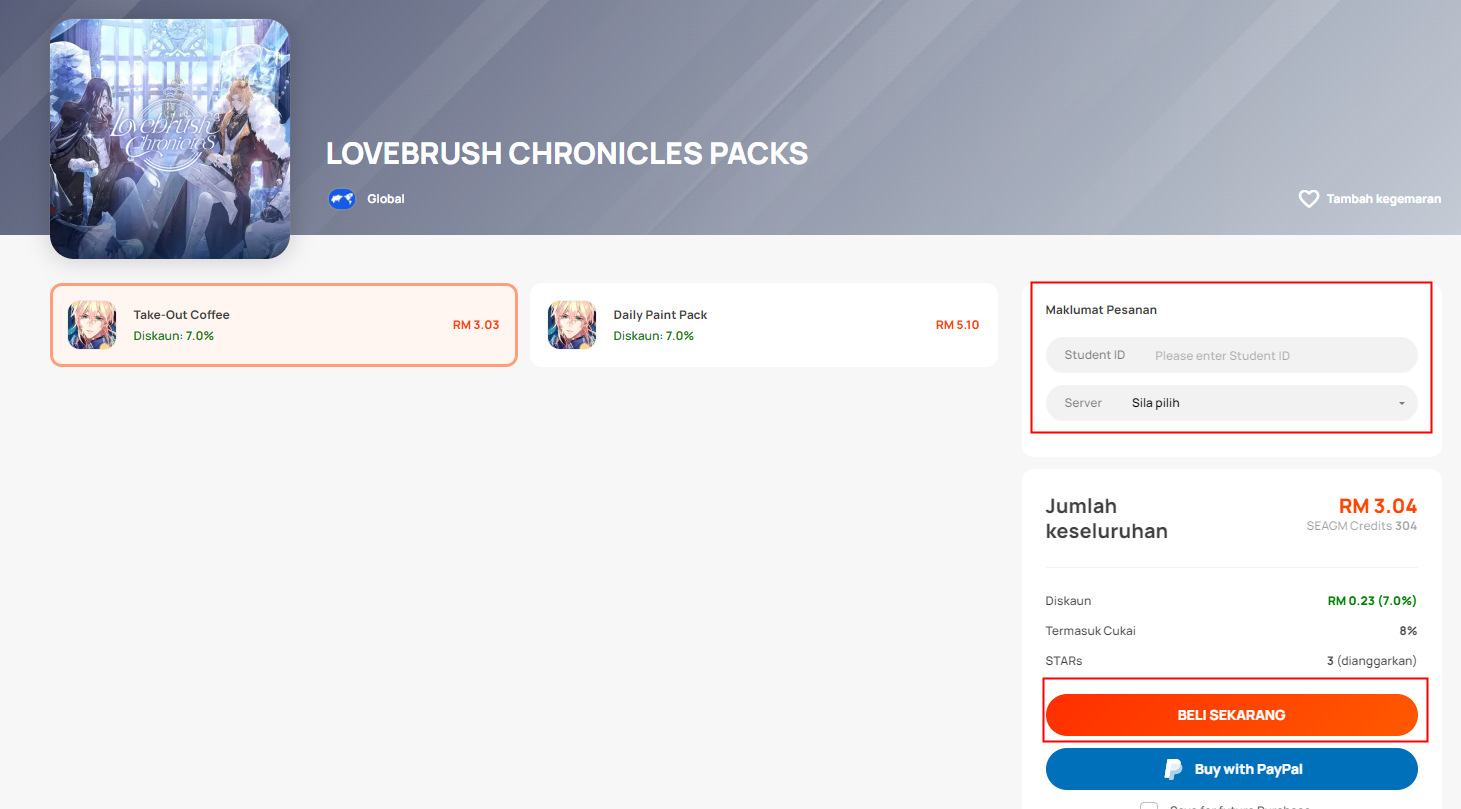Click the STARs estimated value row
Screen dimensions: 1461x809
1231,661
